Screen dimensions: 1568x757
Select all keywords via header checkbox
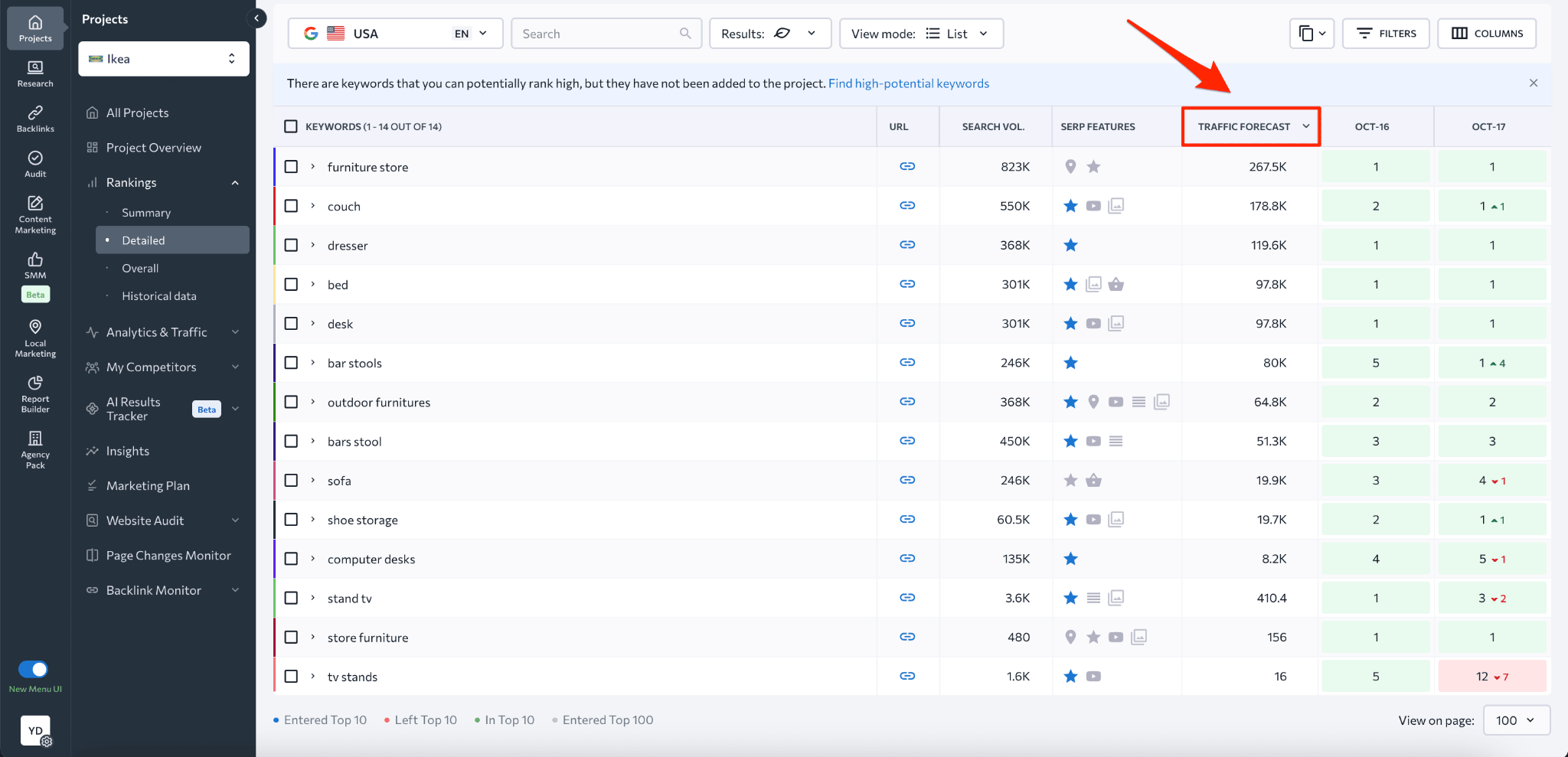tap(291, 126)
